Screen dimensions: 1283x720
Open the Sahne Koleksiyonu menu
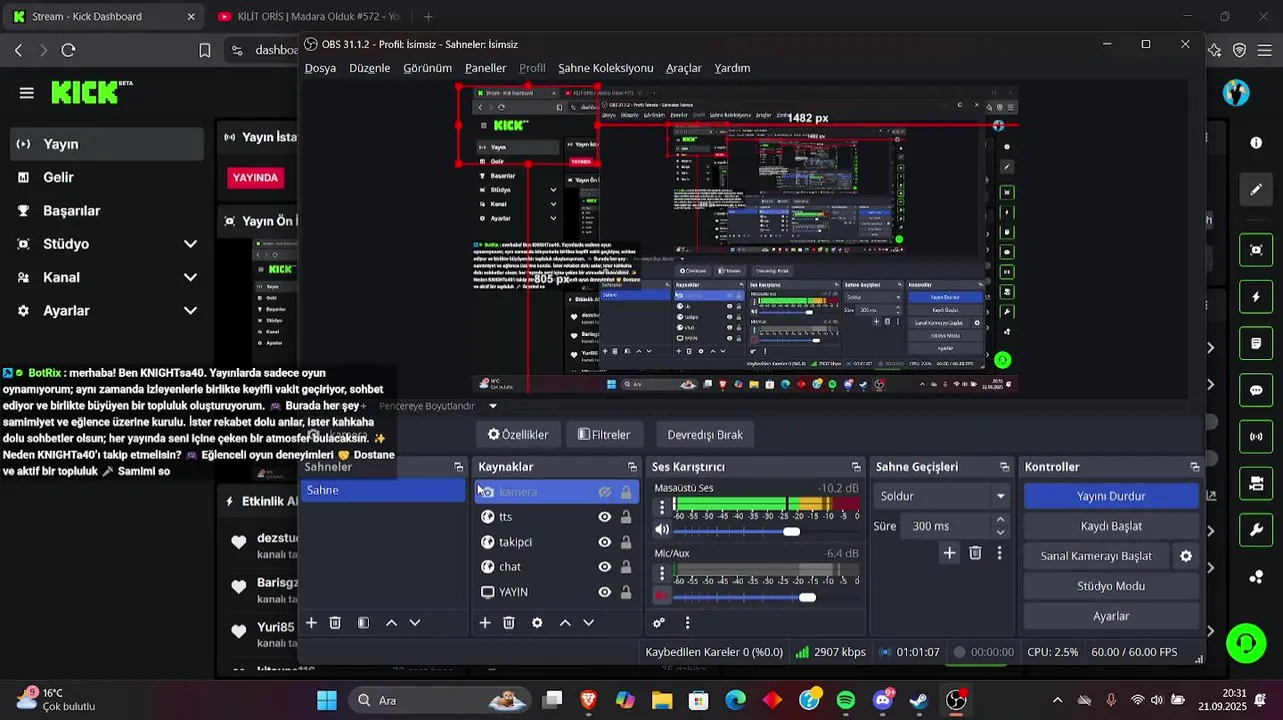[605, 68]
